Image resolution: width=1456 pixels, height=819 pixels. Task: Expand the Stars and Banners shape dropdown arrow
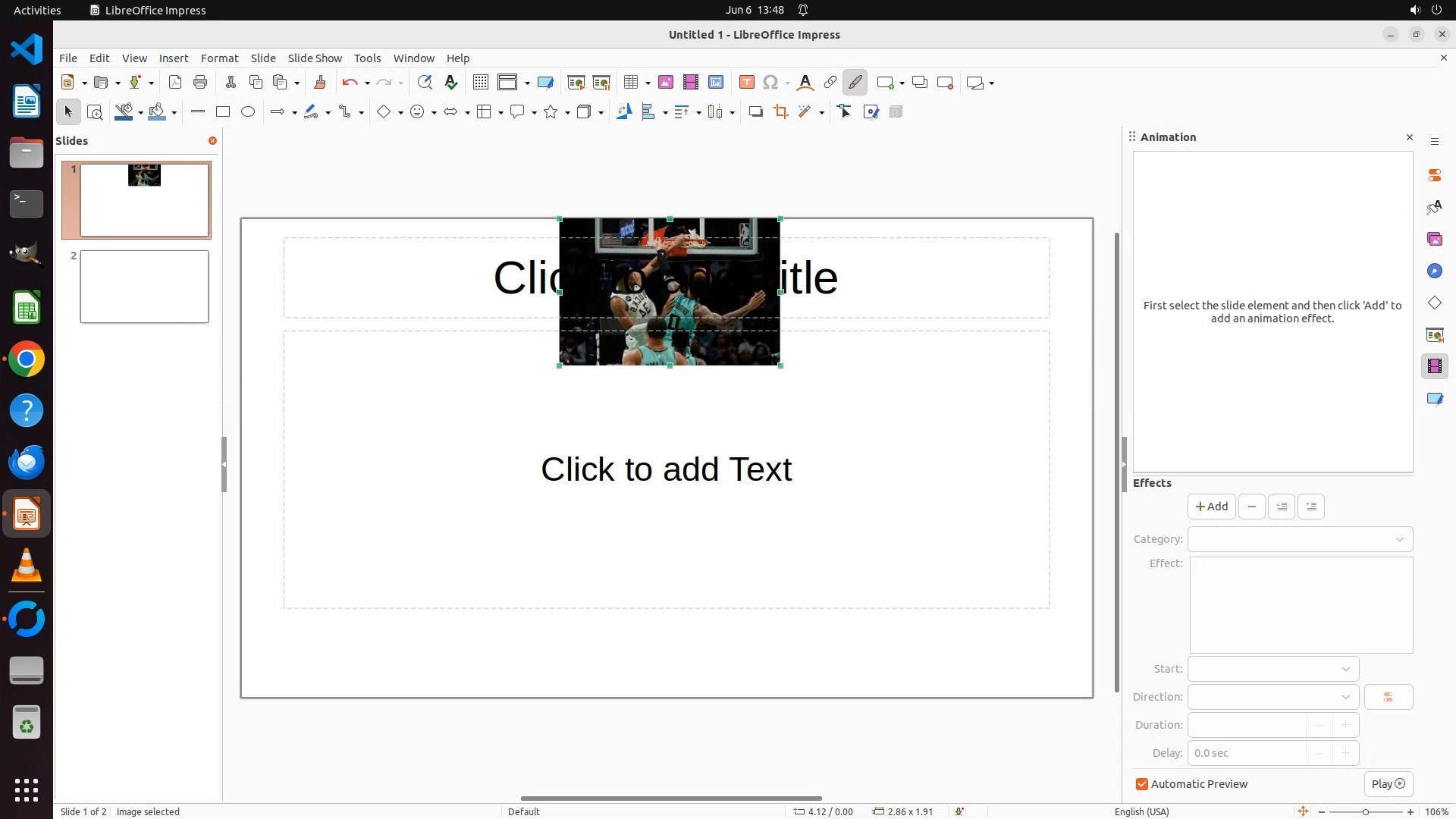pos(567,113)
